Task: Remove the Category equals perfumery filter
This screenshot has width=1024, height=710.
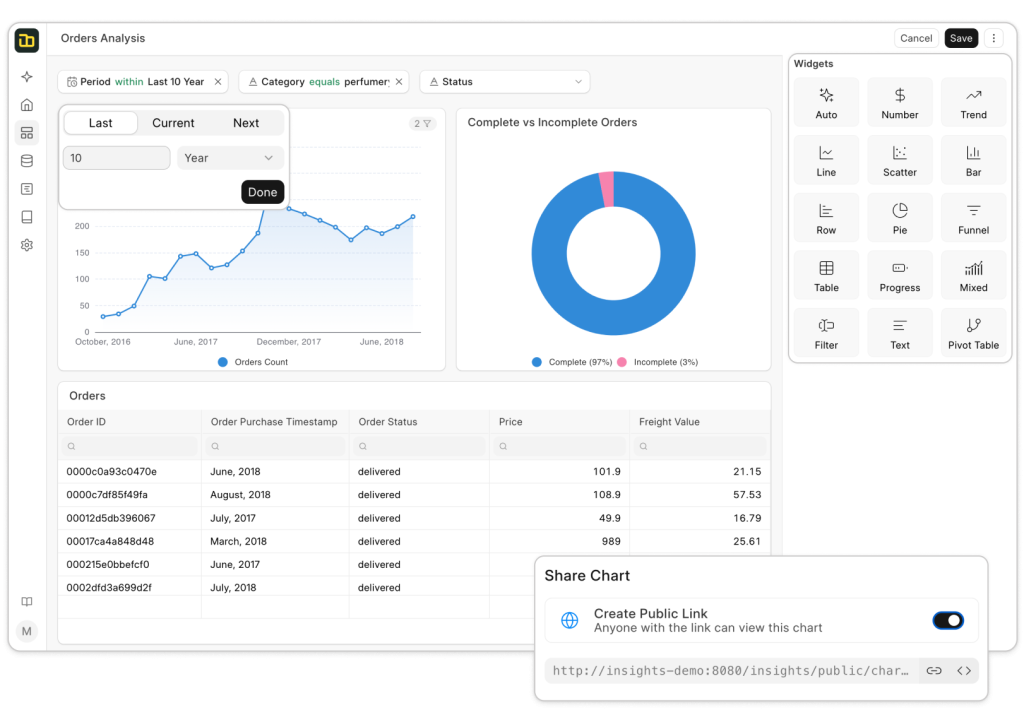Action: click(399, 82)
